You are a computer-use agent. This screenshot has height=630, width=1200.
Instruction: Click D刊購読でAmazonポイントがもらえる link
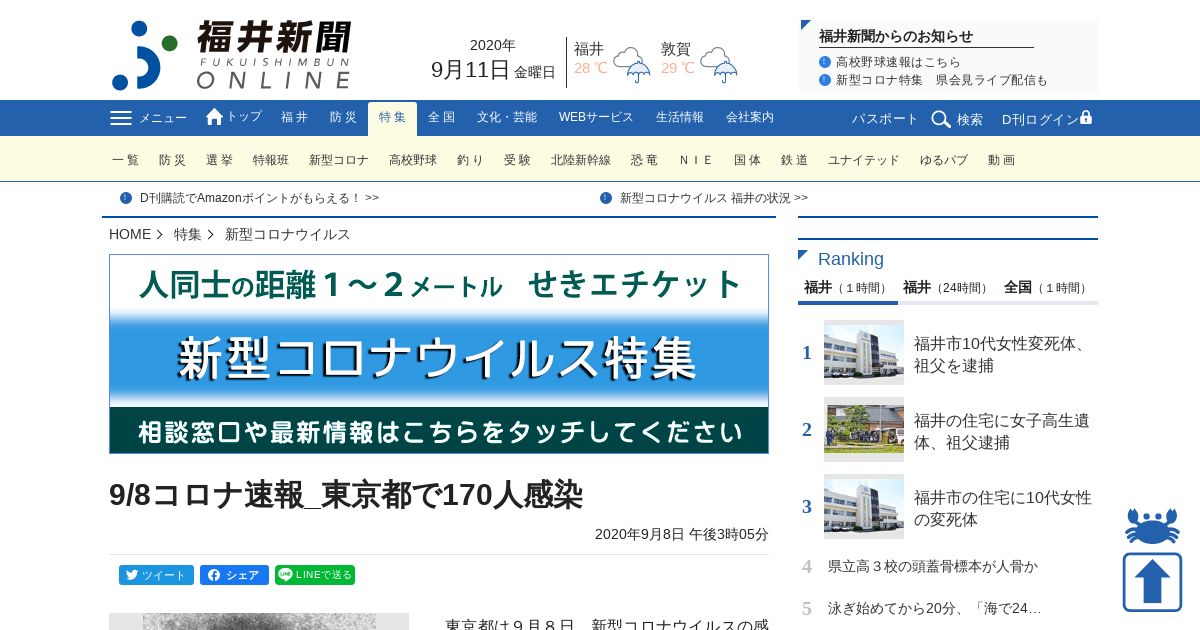point(259,198)
